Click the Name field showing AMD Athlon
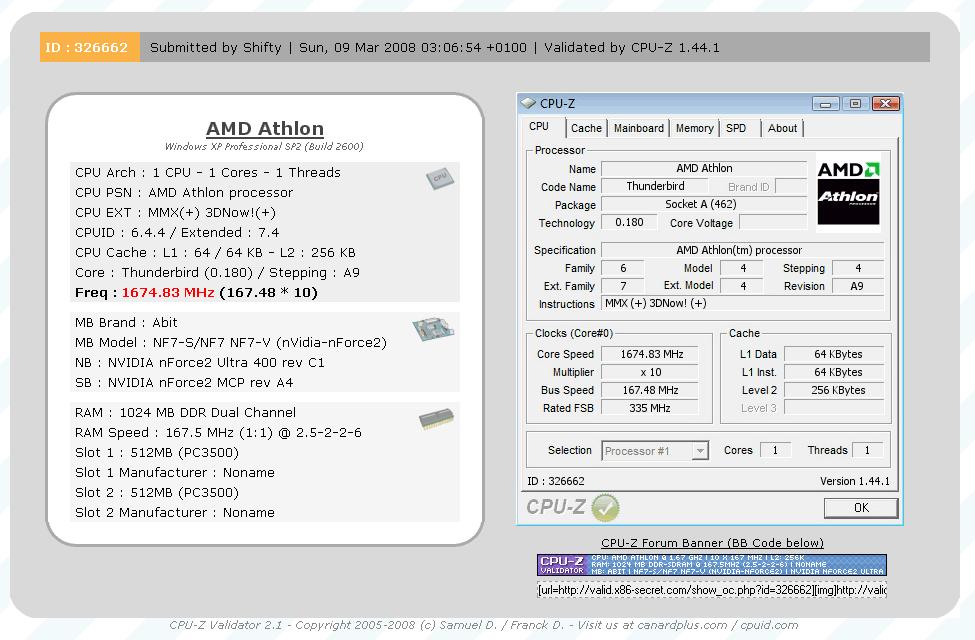 coord(704,169)
